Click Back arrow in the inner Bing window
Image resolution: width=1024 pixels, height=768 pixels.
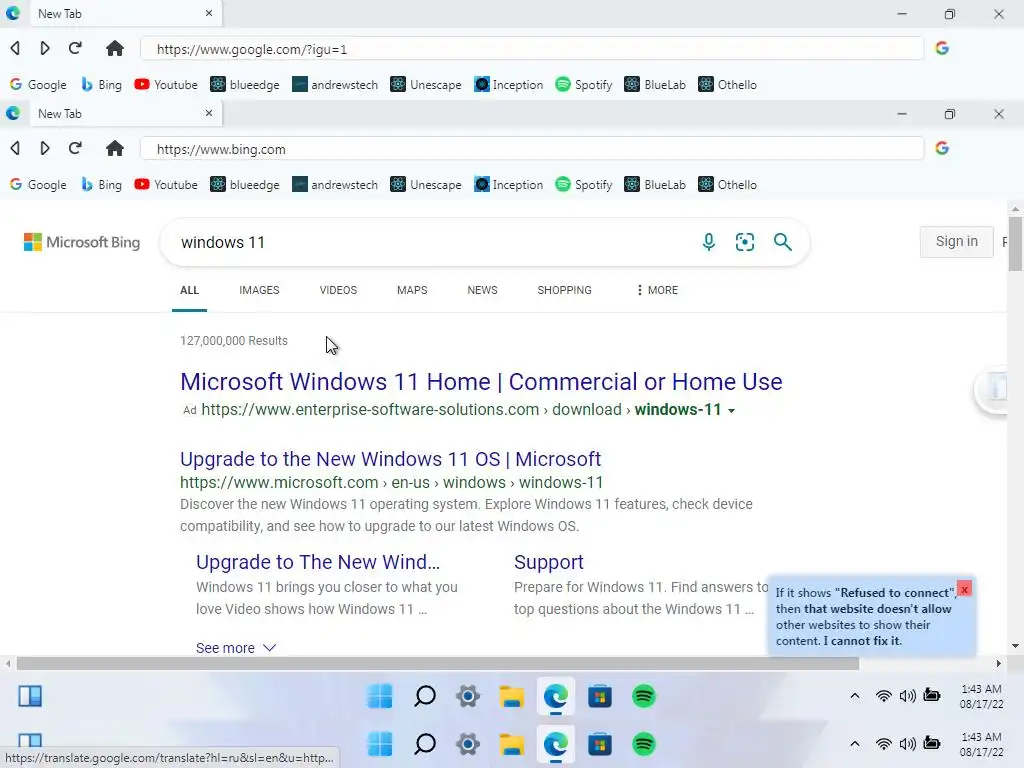[15, 148]
